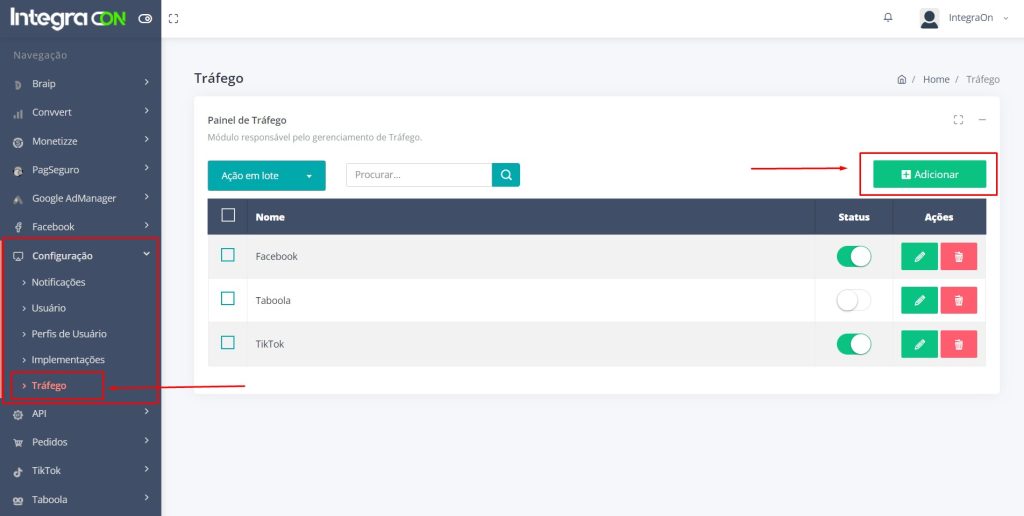Edit the Facebook traffic entry
Image resolution: width=1024 pixels, height=516 pixels.
(919, 257)
